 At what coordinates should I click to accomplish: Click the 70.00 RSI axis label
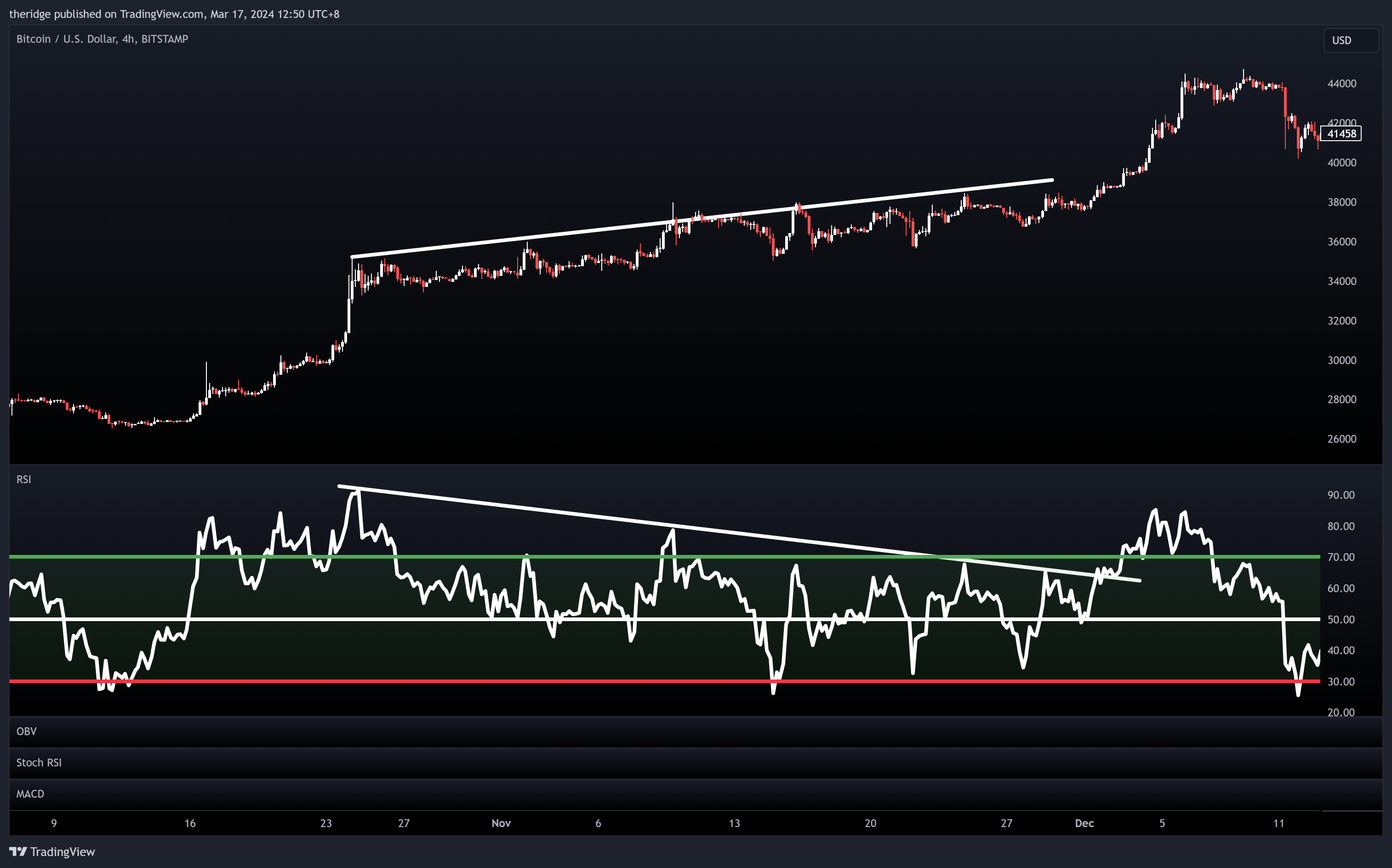coord(1341,557)
